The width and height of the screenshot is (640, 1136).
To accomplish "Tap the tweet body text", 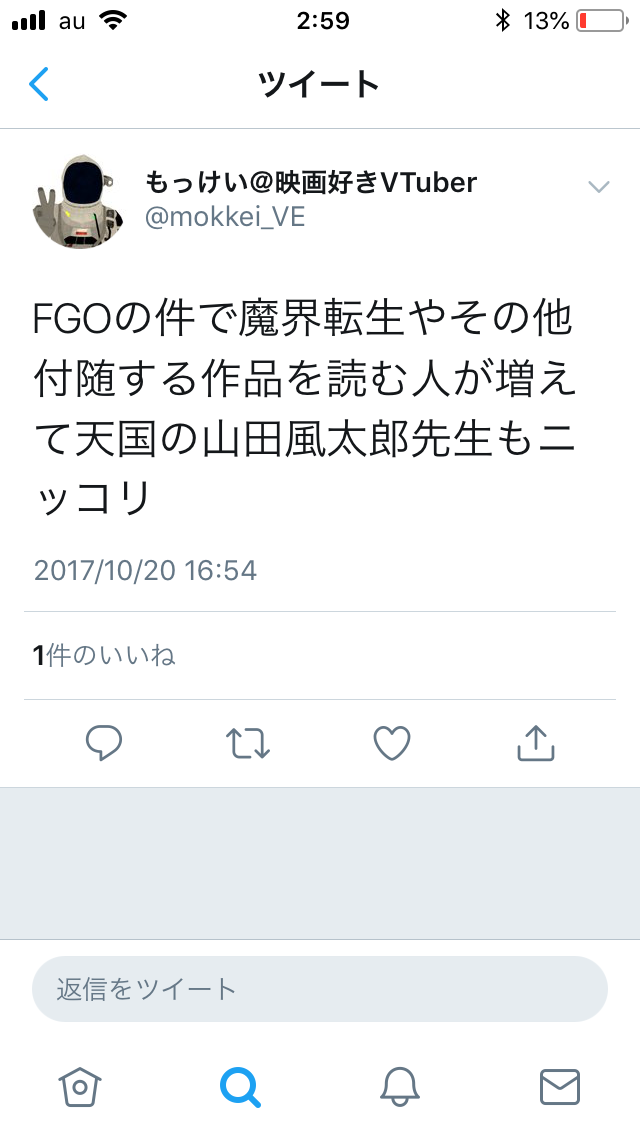I will point(304,408).
